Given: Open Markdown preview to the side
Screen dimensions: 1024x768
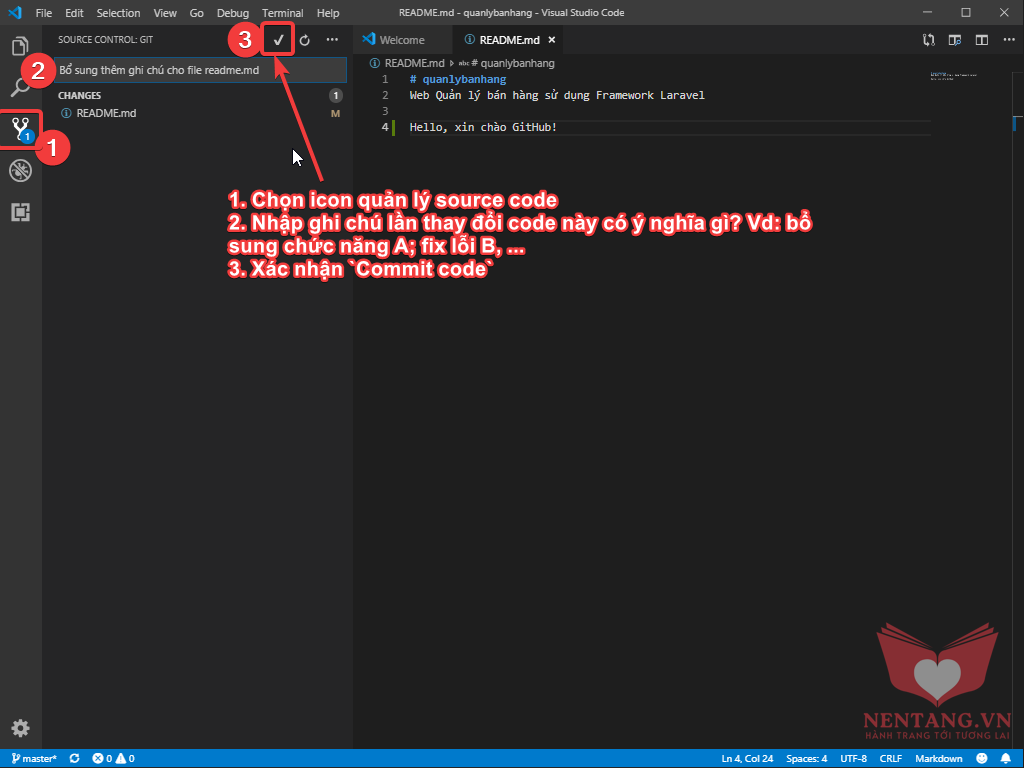Looking at the screenshot, I should (955, 40).
